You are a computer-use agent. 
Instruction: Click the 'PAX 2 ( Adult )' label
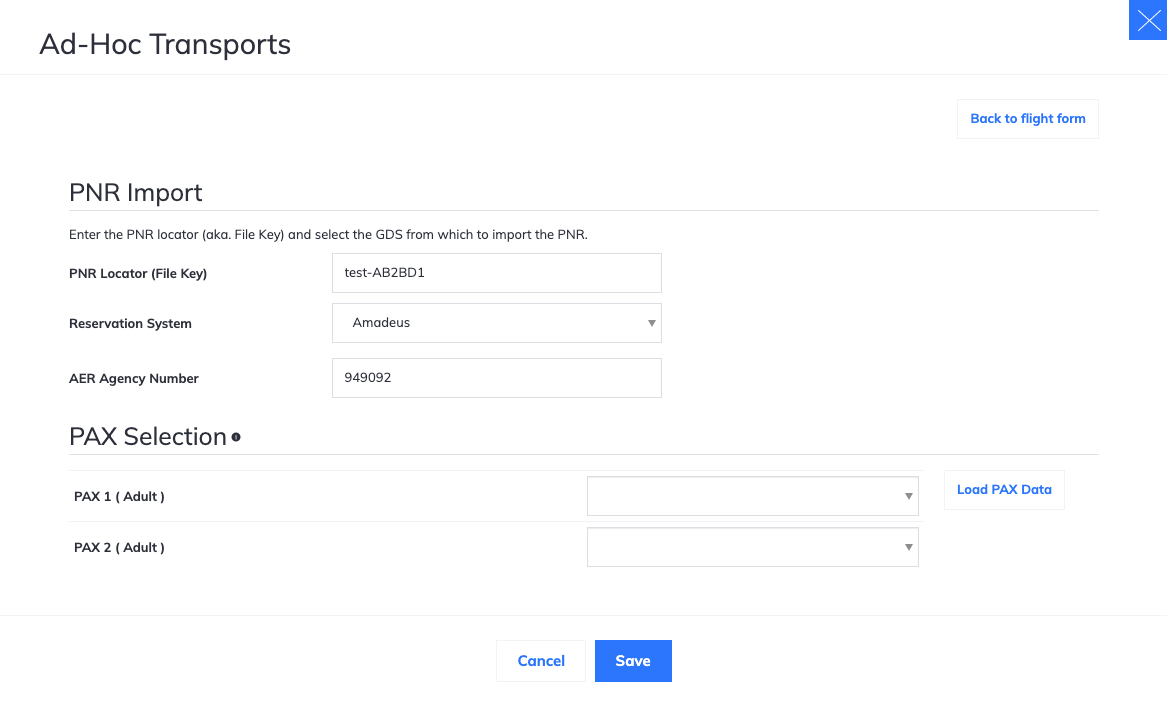tap(119, 548)
